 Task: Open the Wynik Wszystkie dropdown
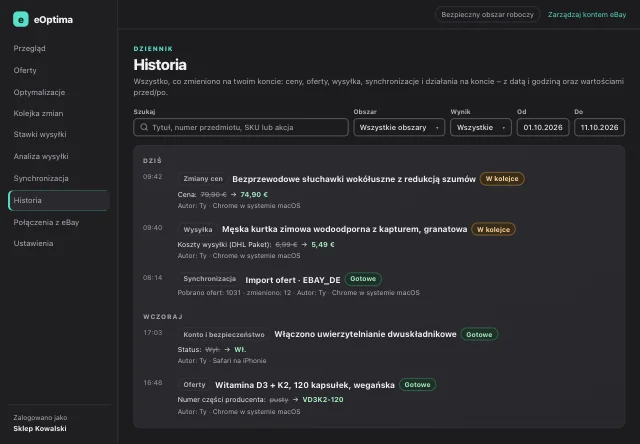click(481, 127)
